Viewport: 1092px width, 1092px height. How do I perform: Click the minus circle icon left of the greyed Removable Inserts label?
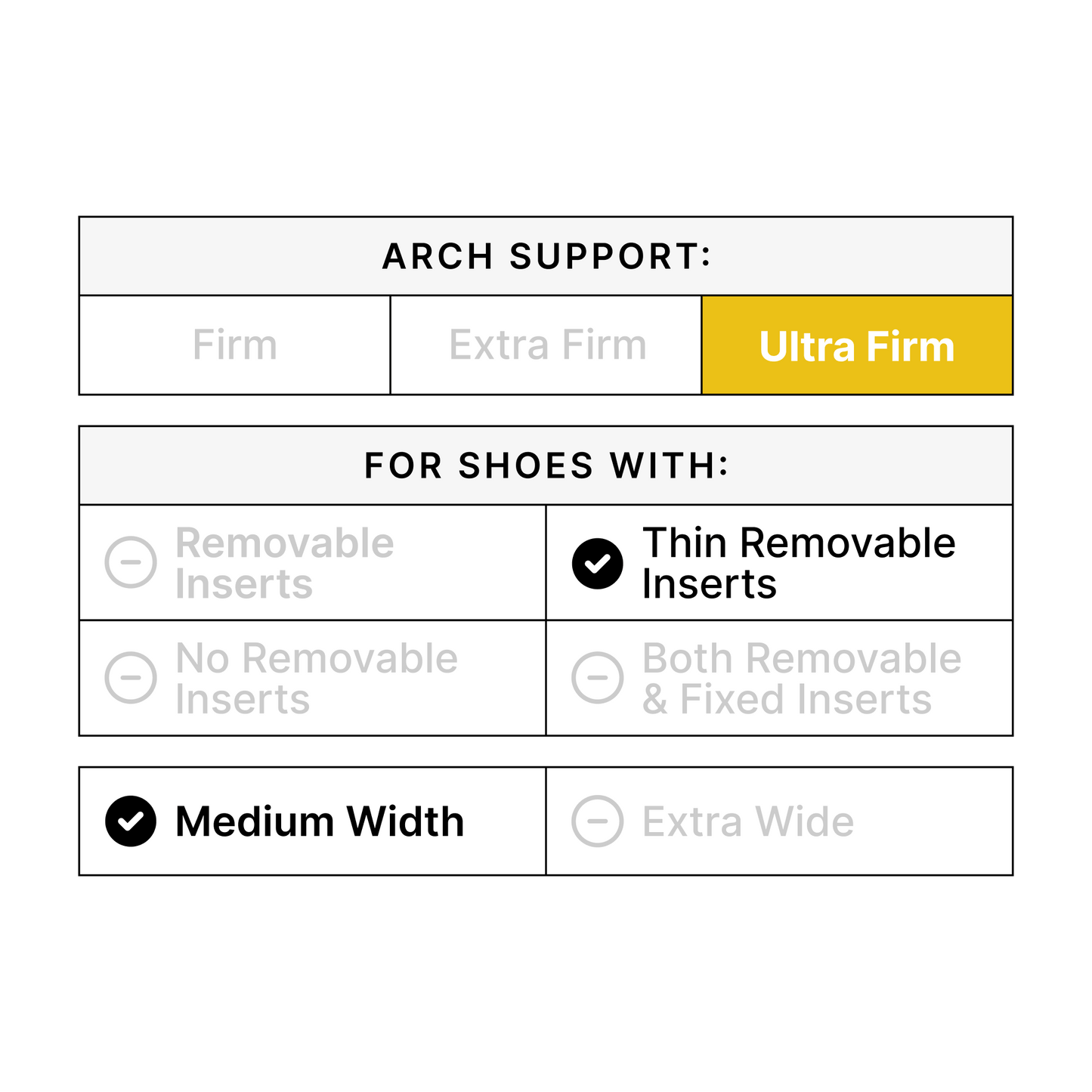point(131,563)
